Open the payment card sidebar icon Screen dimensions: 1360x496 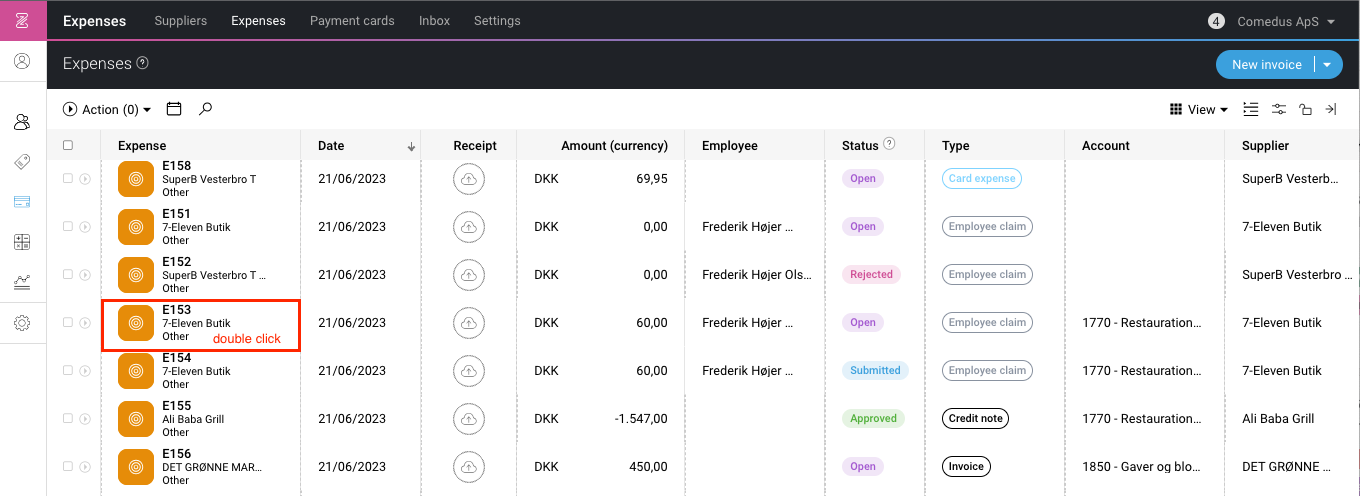(22, 201)
